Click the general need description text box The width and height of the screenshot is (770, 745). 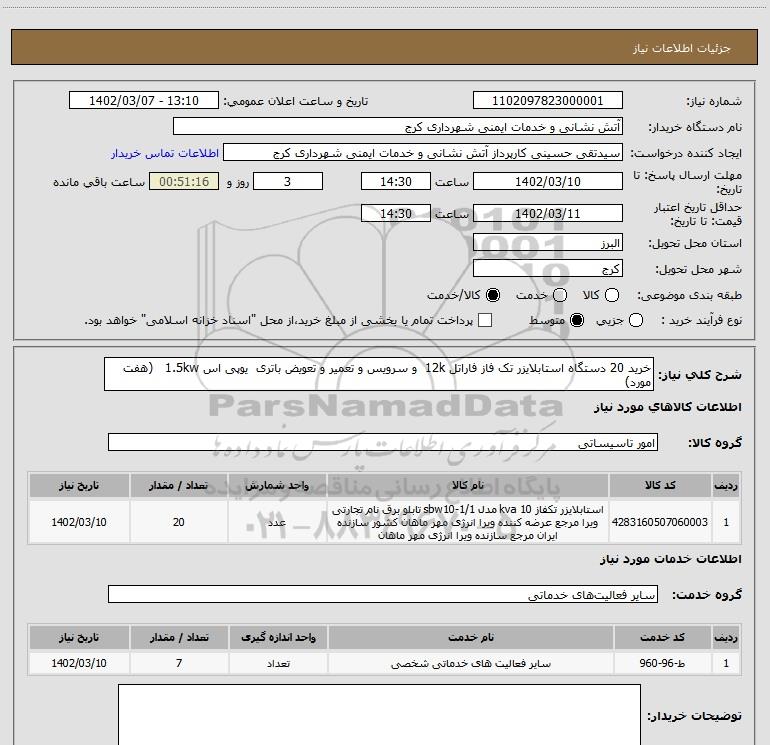tap(379, 374)
